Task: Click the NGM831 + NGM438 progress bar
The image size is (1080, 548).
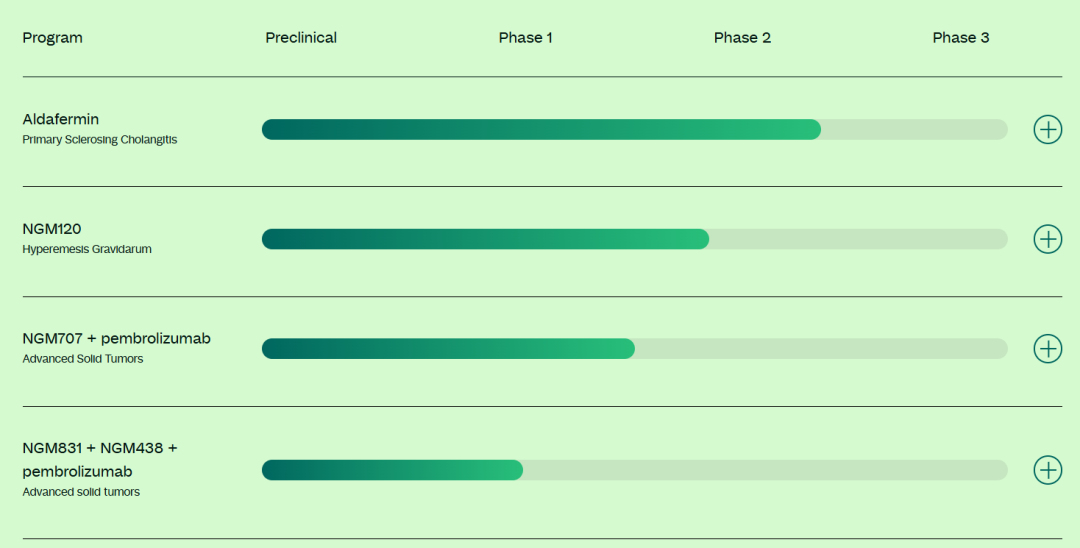Action: pos(392,470)
